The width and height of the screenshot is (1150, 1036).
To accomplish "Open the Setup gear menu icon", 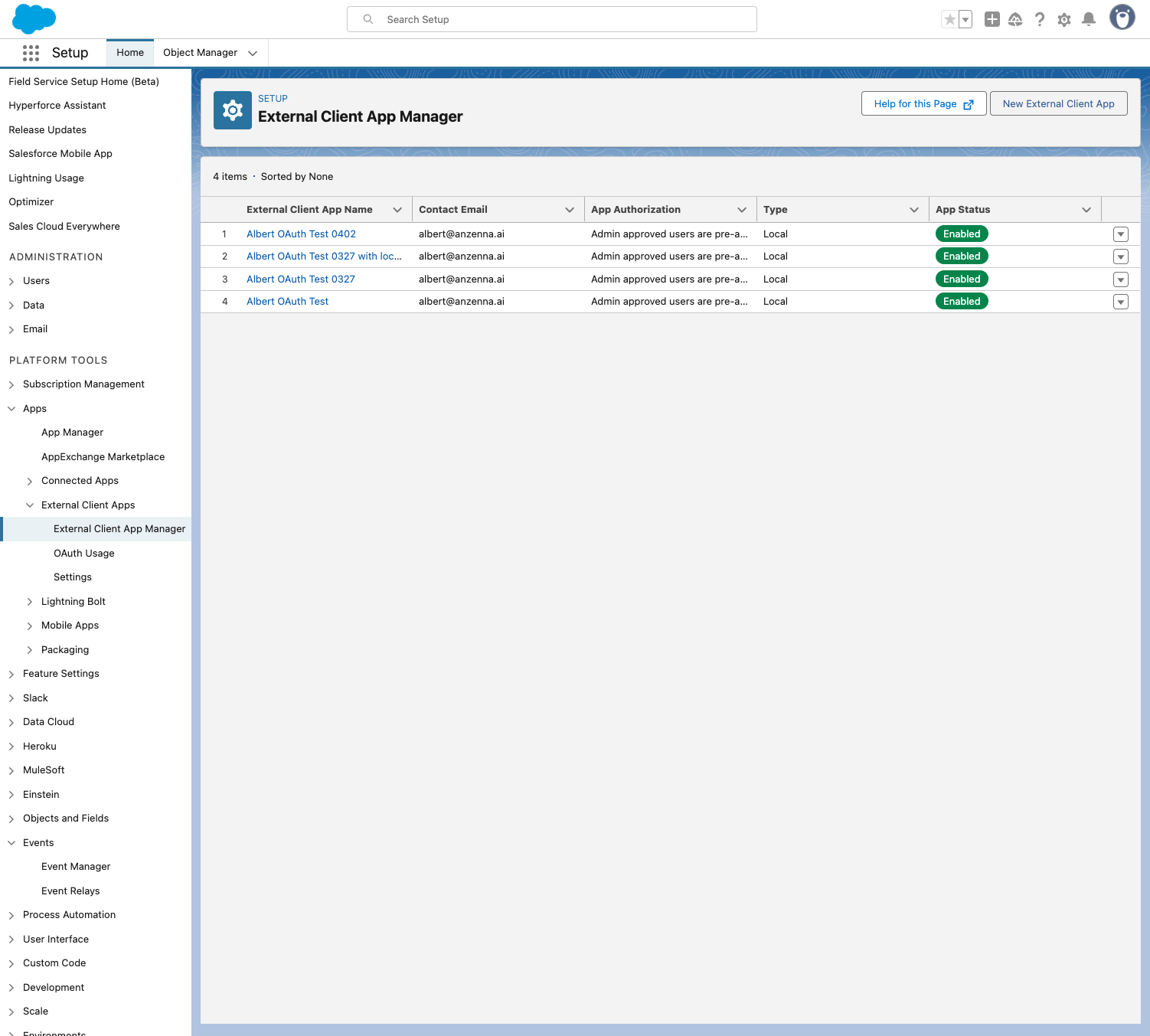I will [x=1063, y=20].
